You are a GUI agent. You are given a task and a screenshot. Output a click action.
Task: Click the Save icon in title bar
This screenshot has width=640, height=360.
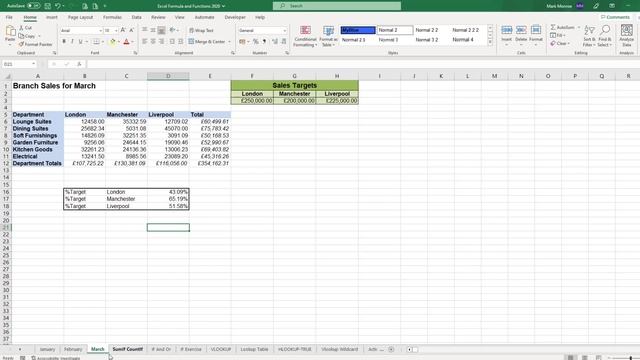(x=48, y=6)
